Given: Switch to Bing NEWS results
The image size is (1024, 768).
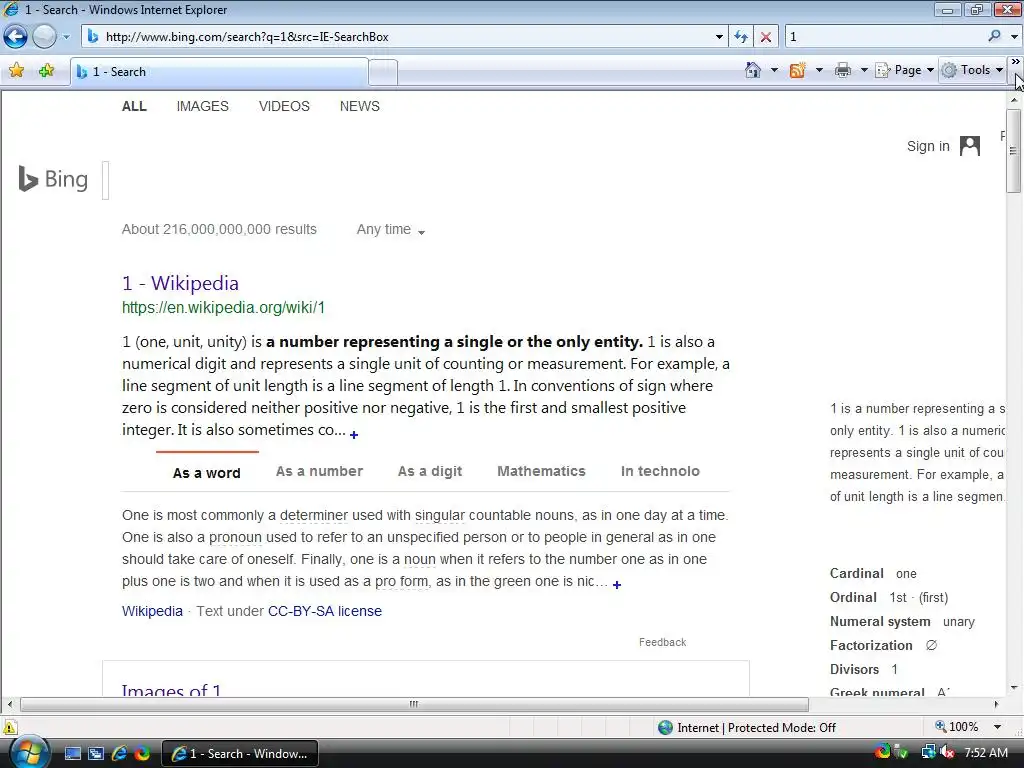Looking at the screenshot, I should point(360,106).
